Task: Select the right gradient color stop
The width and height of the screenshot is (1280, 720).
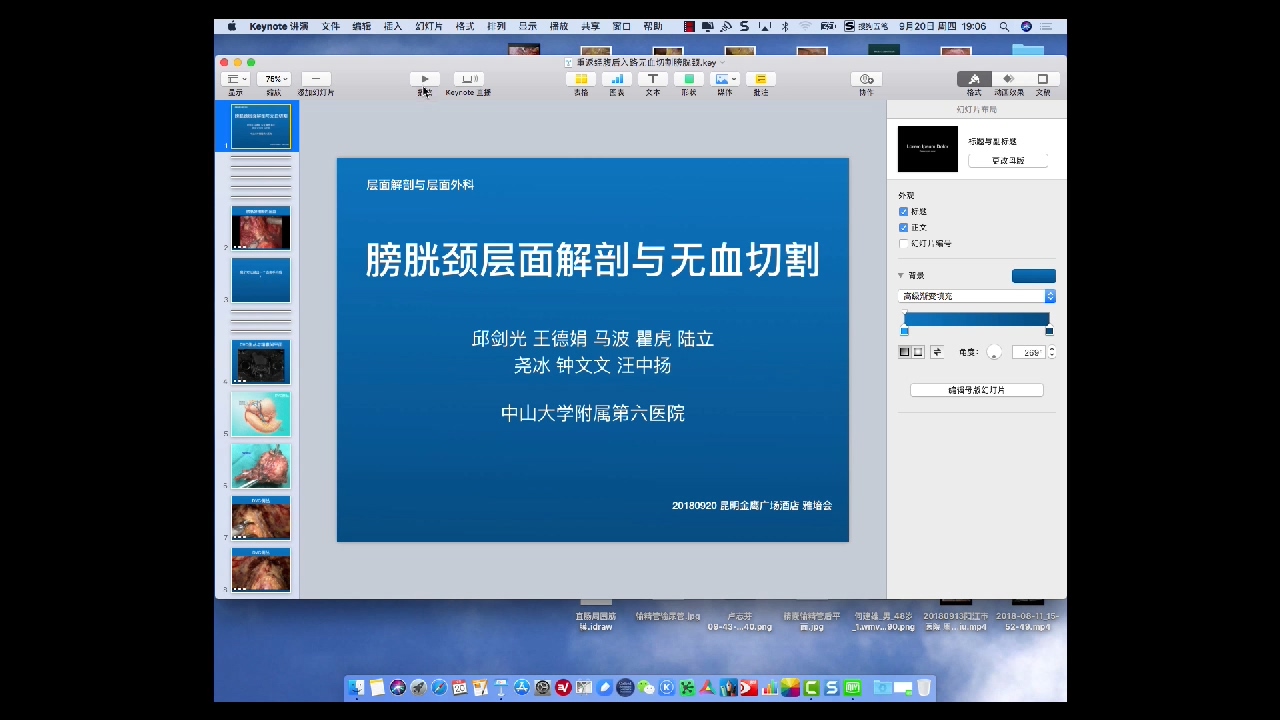Action: (1049, 331)
